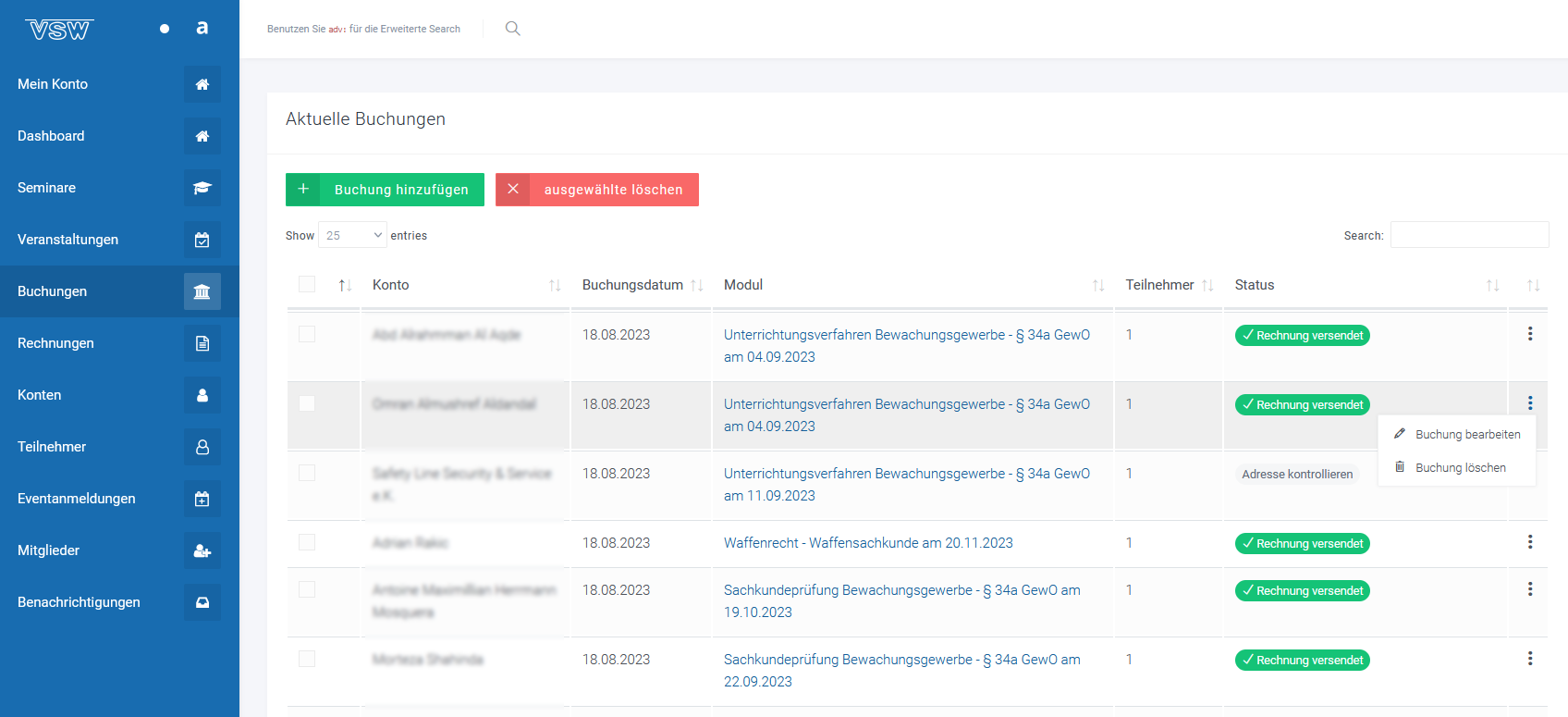The height and width of the screenshot is (717, 1568).
Task: Focus the table Search input field
Action: [1469, 235]
